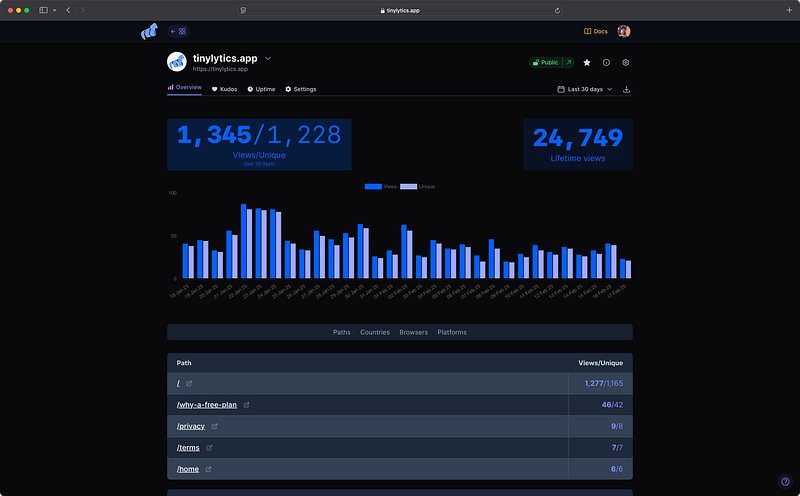This screenshot has width=800, height=496.
Task: Open site settings gear icon
Action: (626, 62)
